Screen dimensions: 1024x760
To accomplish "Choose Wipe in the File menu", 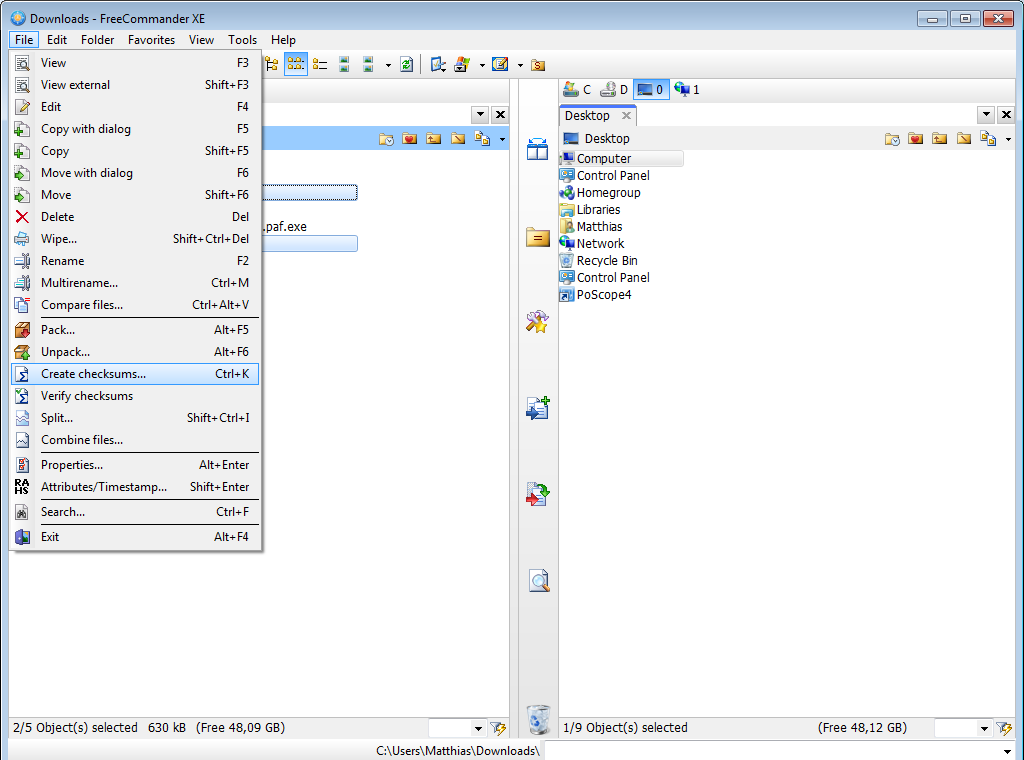I will click(x=135, y=239).
